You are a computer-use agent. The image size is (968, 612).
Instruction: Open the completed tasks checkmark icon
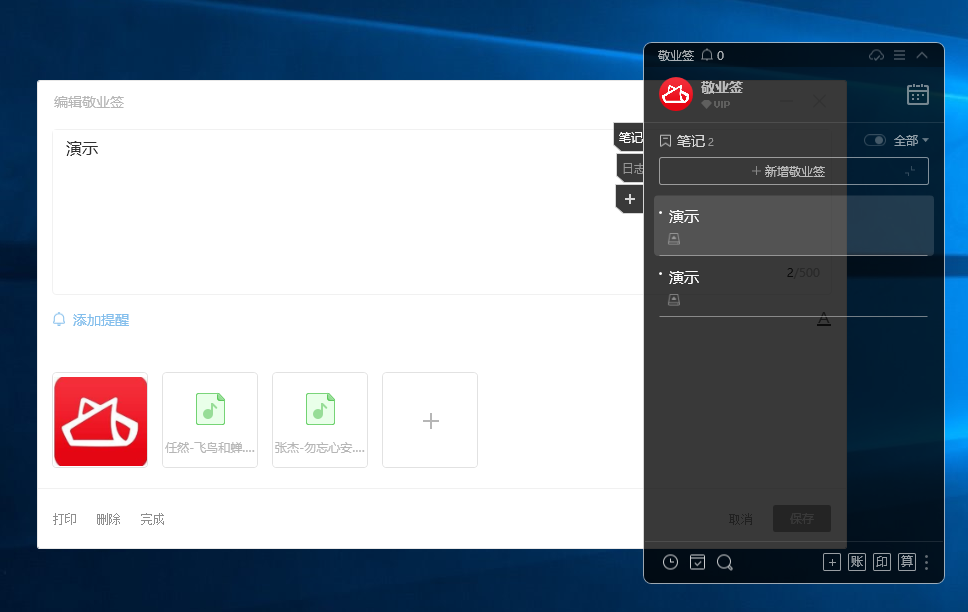coord(698,562)
